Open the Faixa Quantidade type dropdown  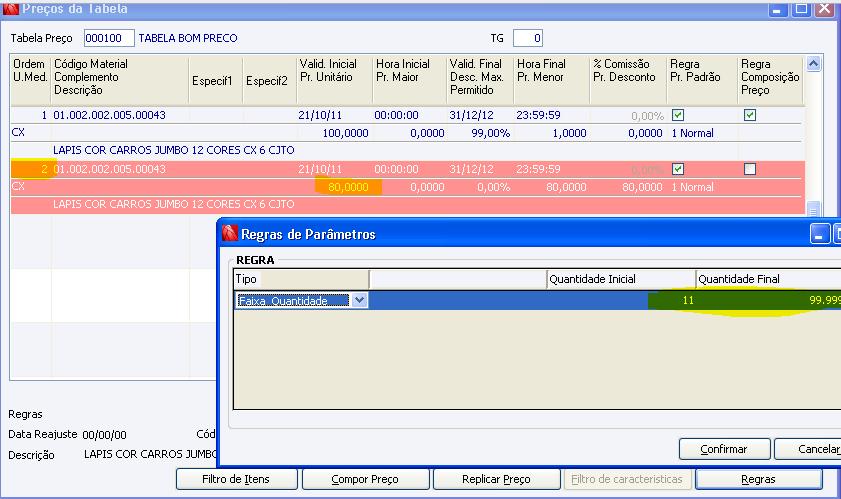(360, 300)
